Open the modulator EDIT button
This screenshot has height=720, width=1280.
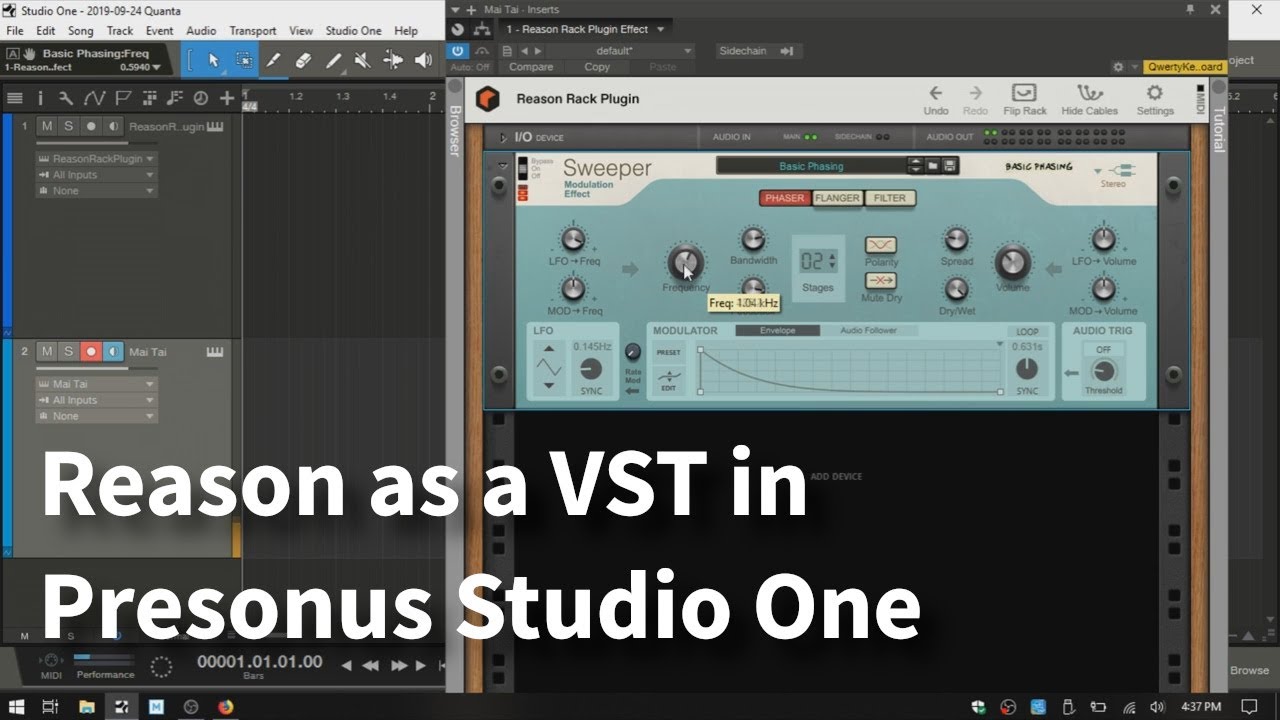(668, 380)
